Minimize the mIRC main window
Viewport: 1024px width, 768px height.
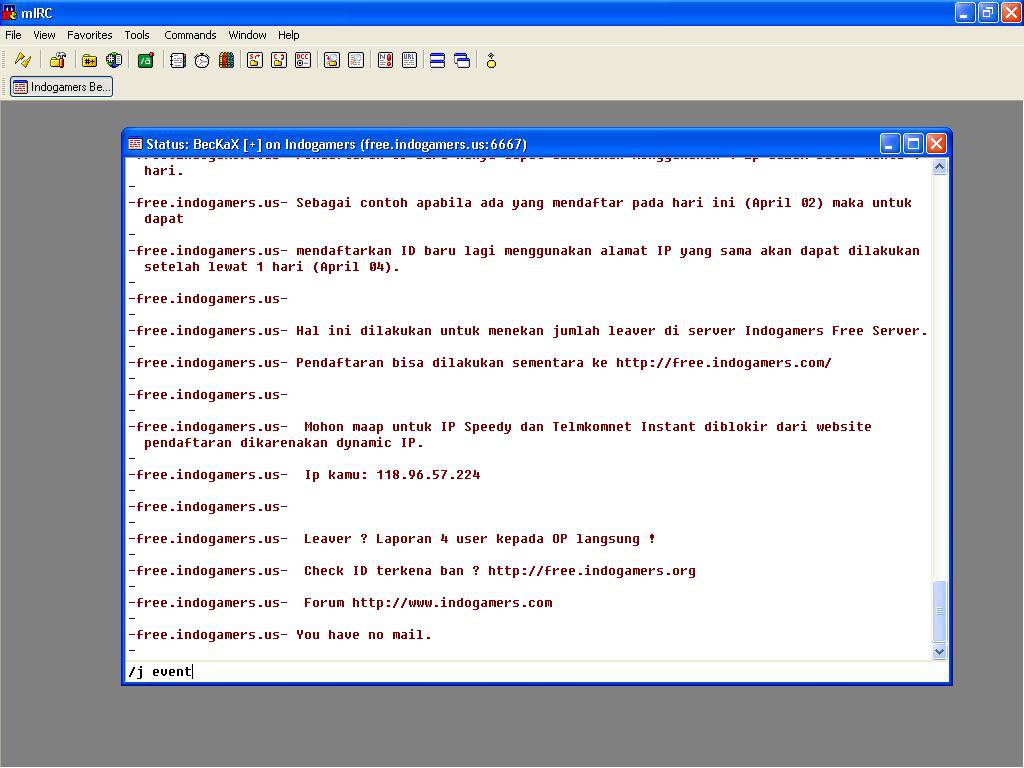(965, 12)
